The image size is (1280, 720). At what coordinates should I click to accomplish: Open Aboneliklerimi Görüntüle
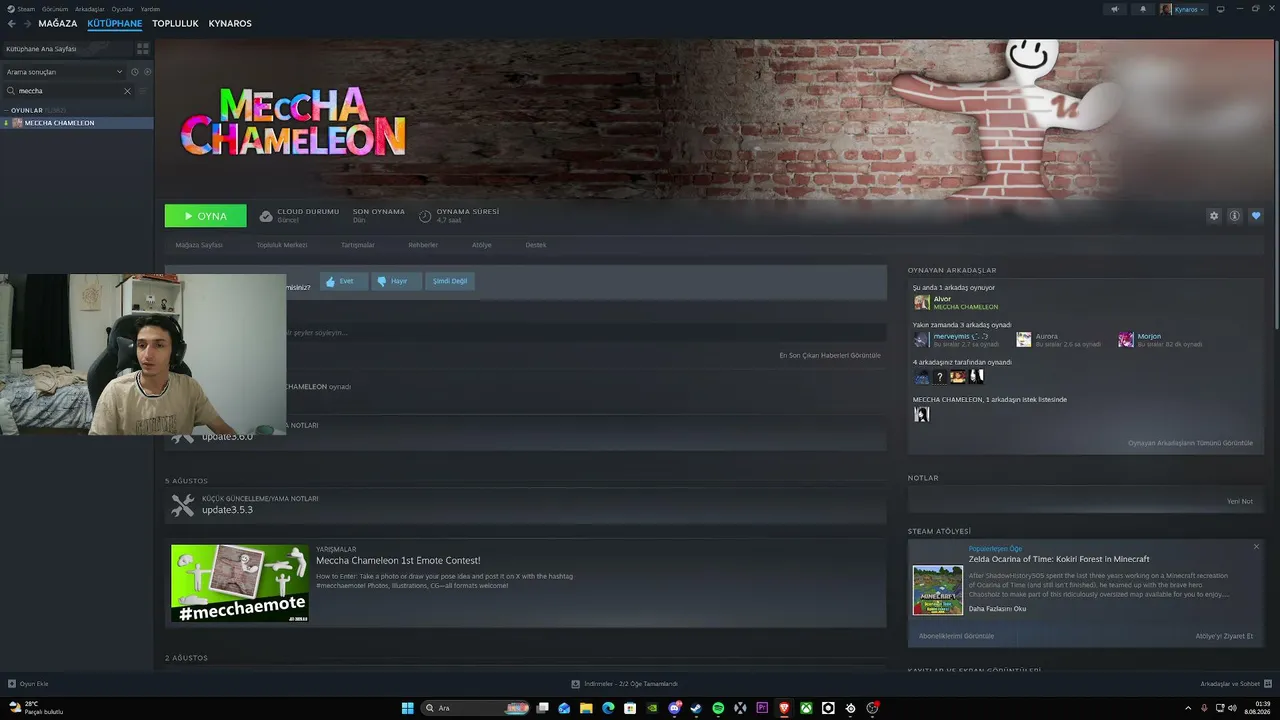tap(956, 636)
